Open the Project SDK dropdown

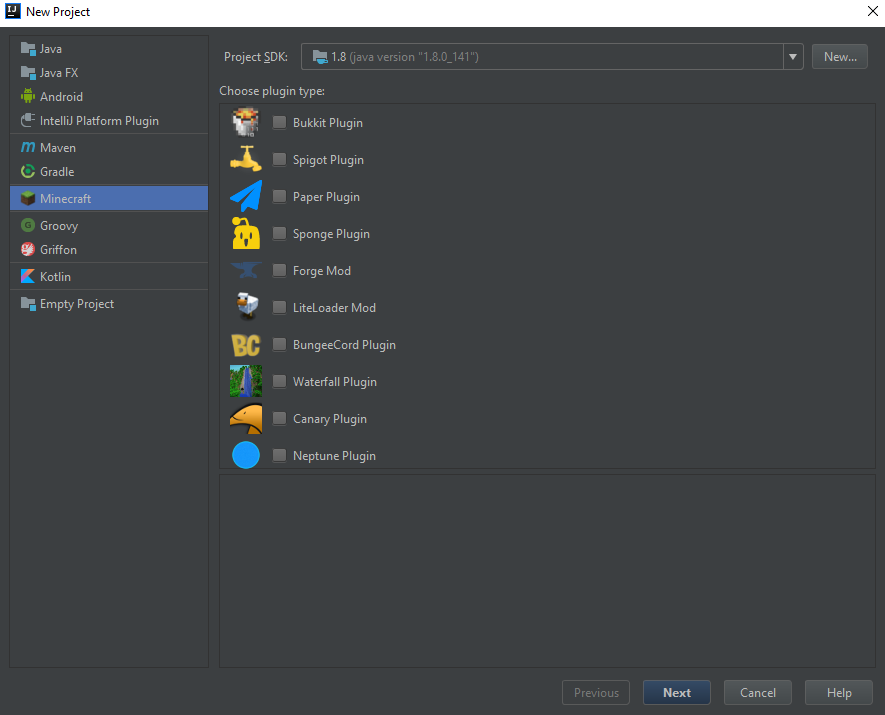point(550,56)
